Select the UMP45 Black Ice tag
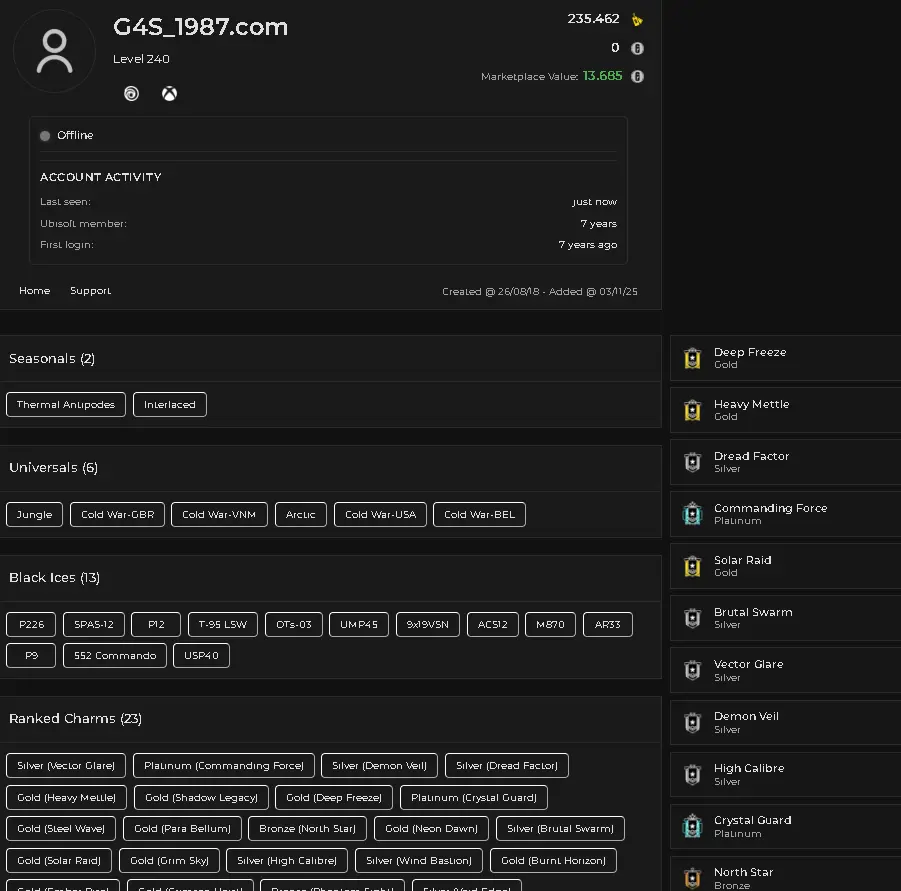 358,625
